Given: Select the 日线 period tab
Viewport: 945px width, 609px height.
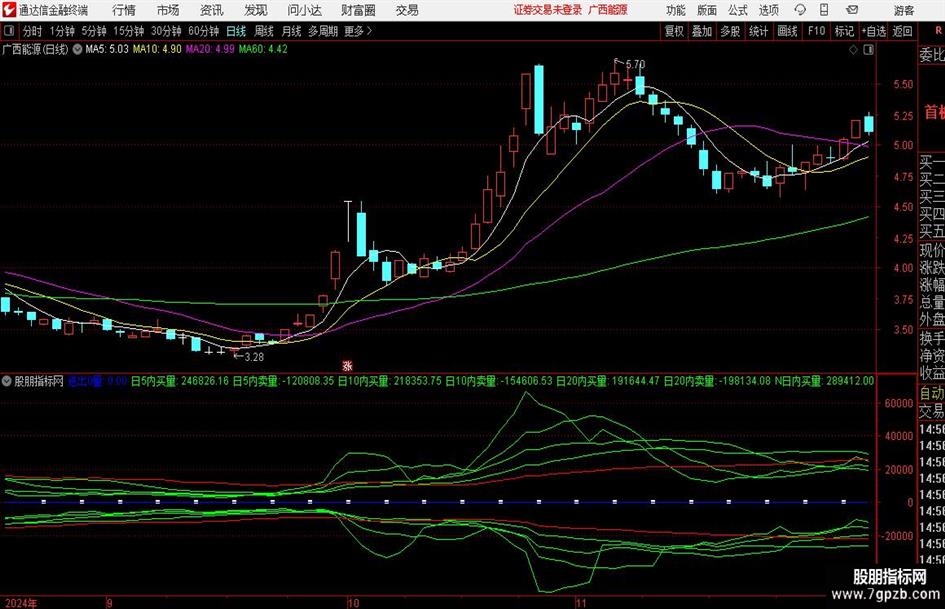Looking at the screenshot, I should click(236, 31).
